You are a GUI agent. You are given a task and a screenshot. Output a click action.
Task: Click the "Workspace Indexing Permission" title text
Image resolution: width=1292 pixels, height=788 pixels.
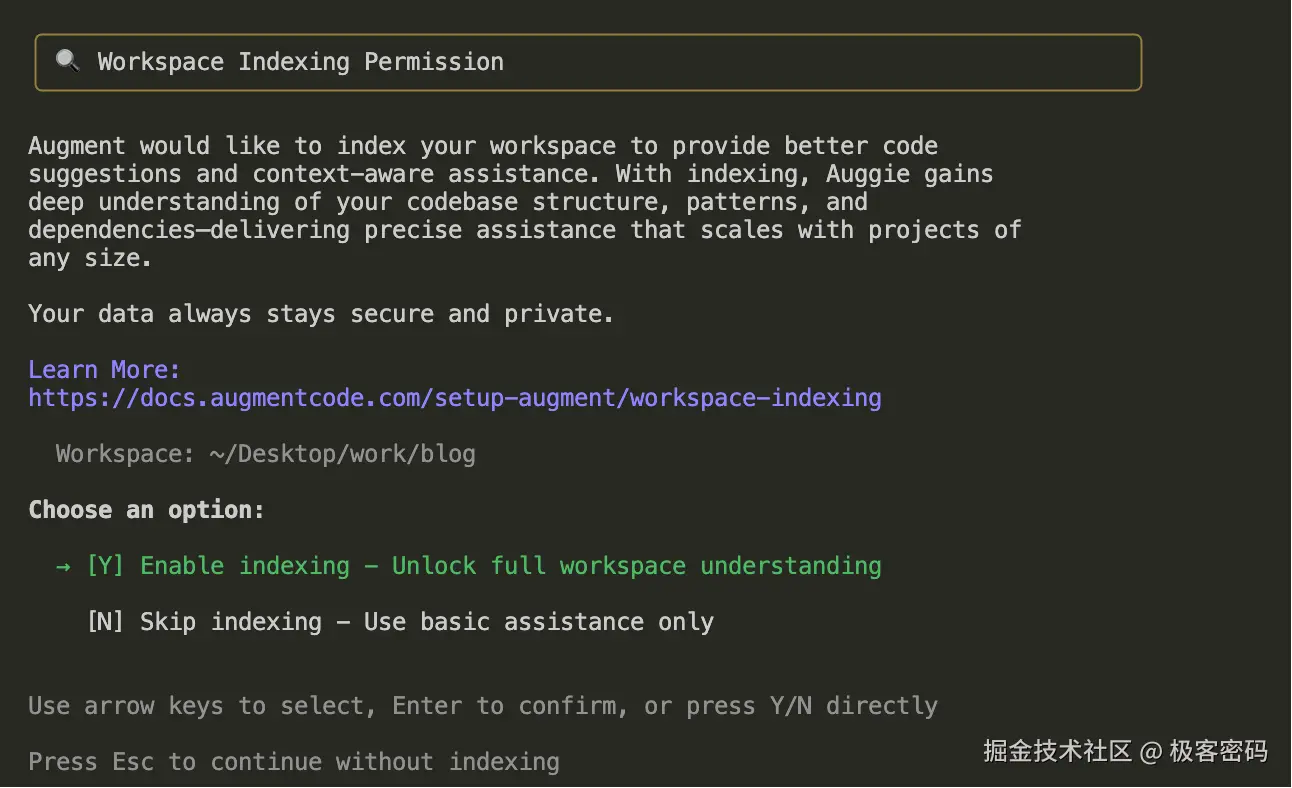[300, 62]
